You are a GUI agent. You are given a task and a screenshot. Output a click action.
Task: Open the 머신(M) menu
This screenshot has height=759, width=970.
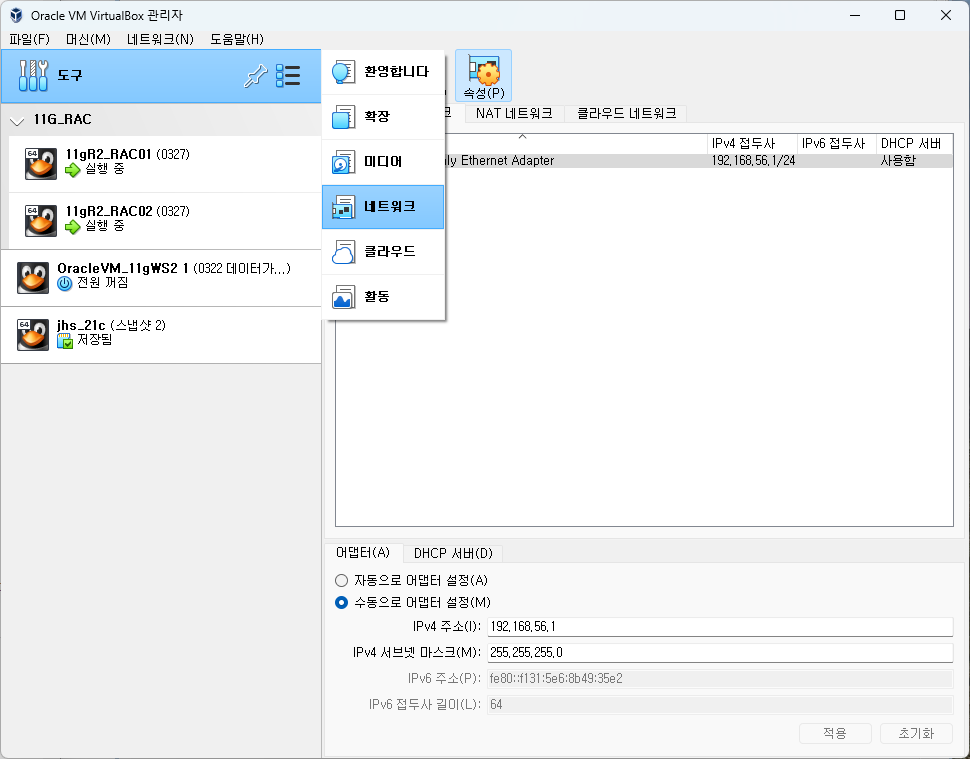[x=88, y=40]
